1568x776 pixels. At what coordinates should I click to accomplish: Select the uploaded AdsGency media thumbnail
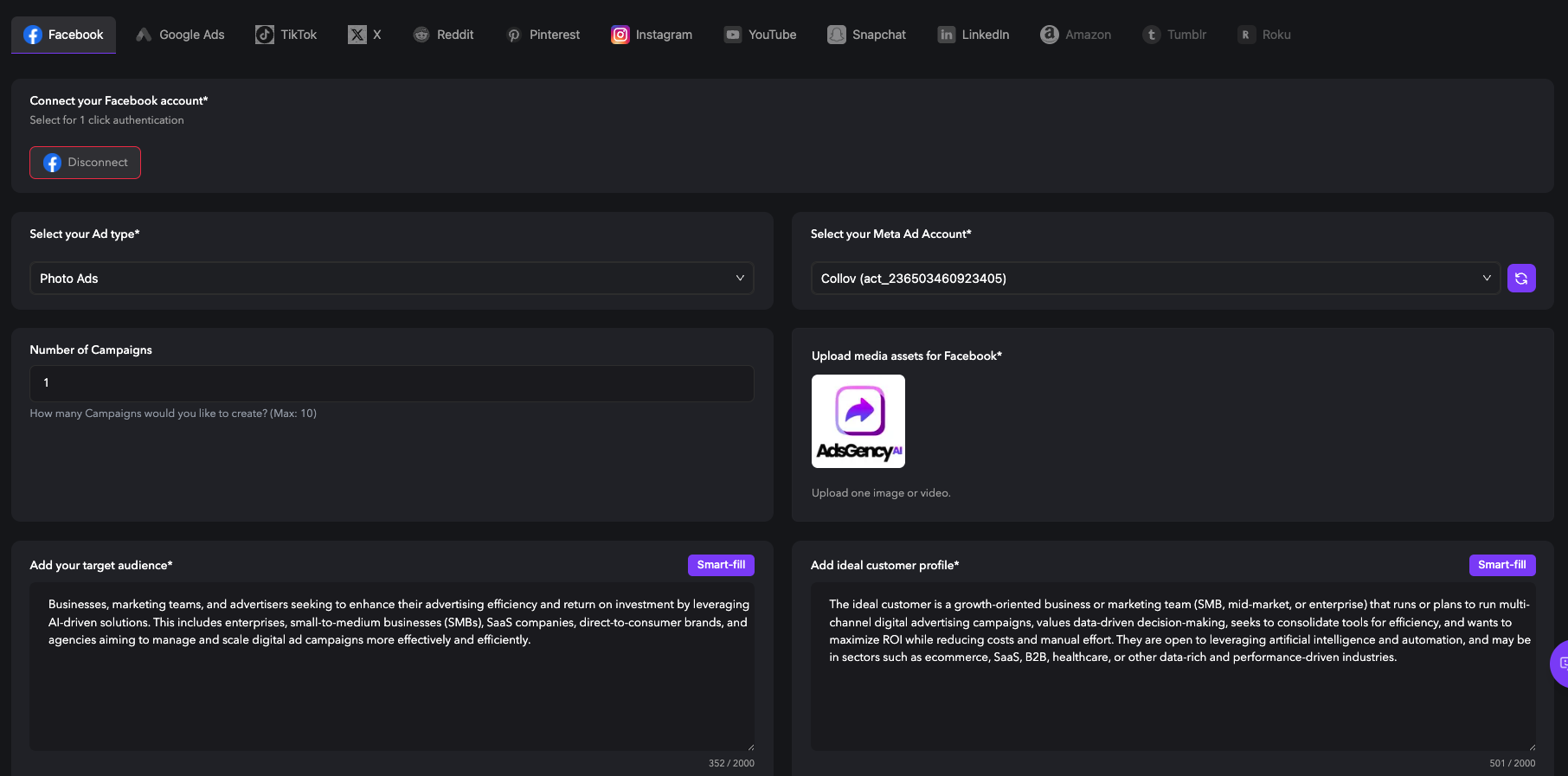[x=858, y=421]
